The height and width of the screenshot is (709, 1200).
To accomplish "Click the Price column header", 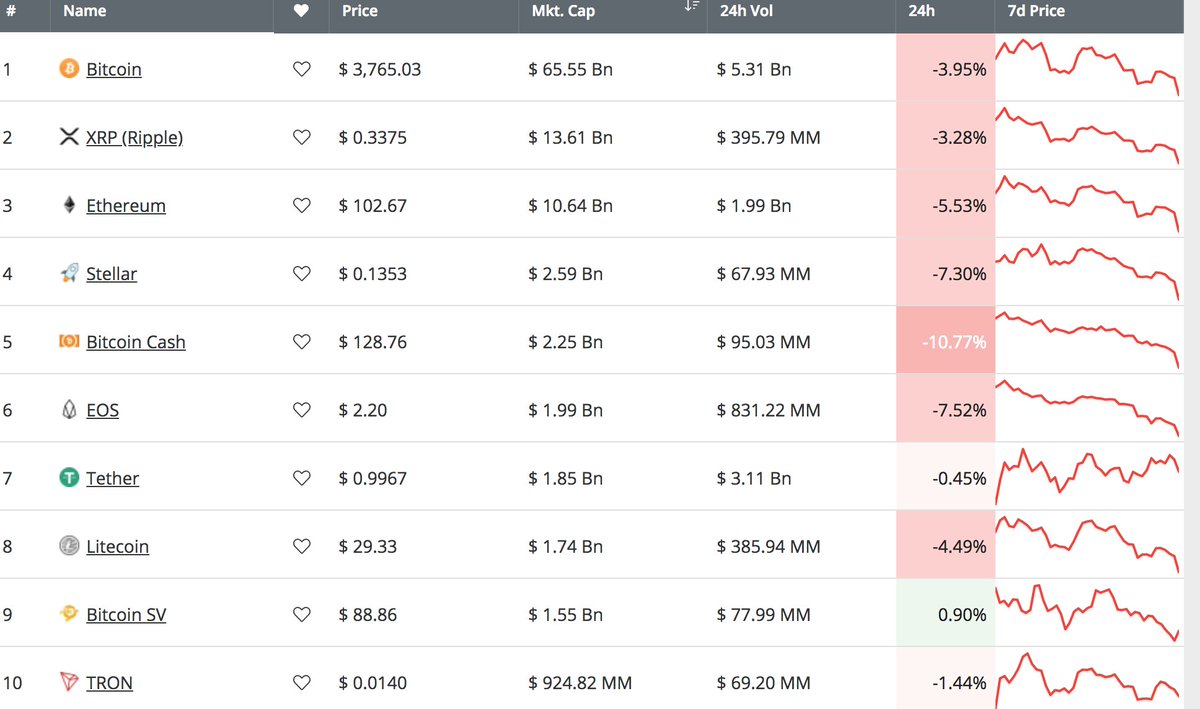I will [x=359, y=11].
